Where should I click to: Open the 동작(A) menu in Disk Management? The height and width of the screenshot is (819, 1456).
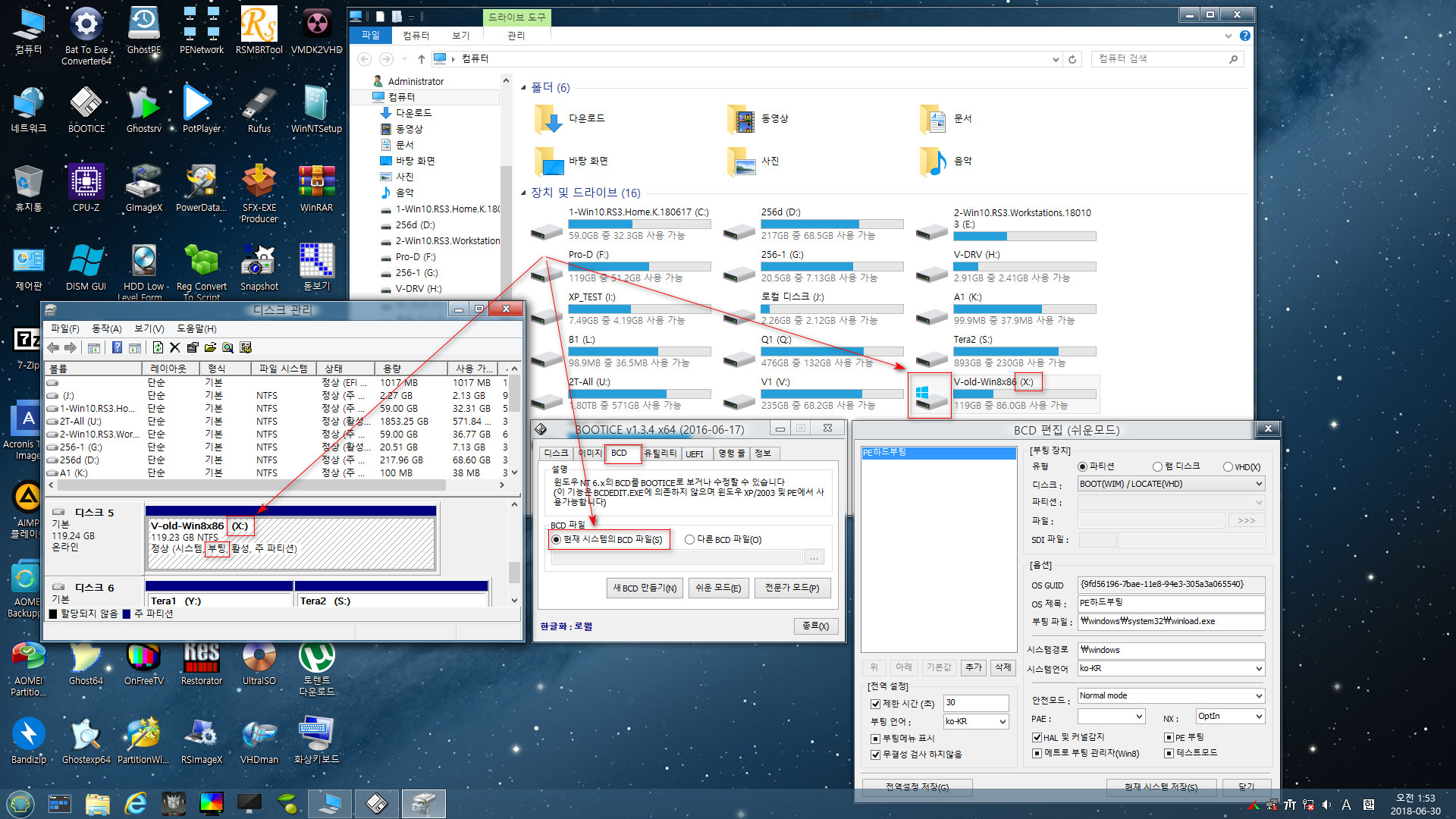[x=106, y=328]
